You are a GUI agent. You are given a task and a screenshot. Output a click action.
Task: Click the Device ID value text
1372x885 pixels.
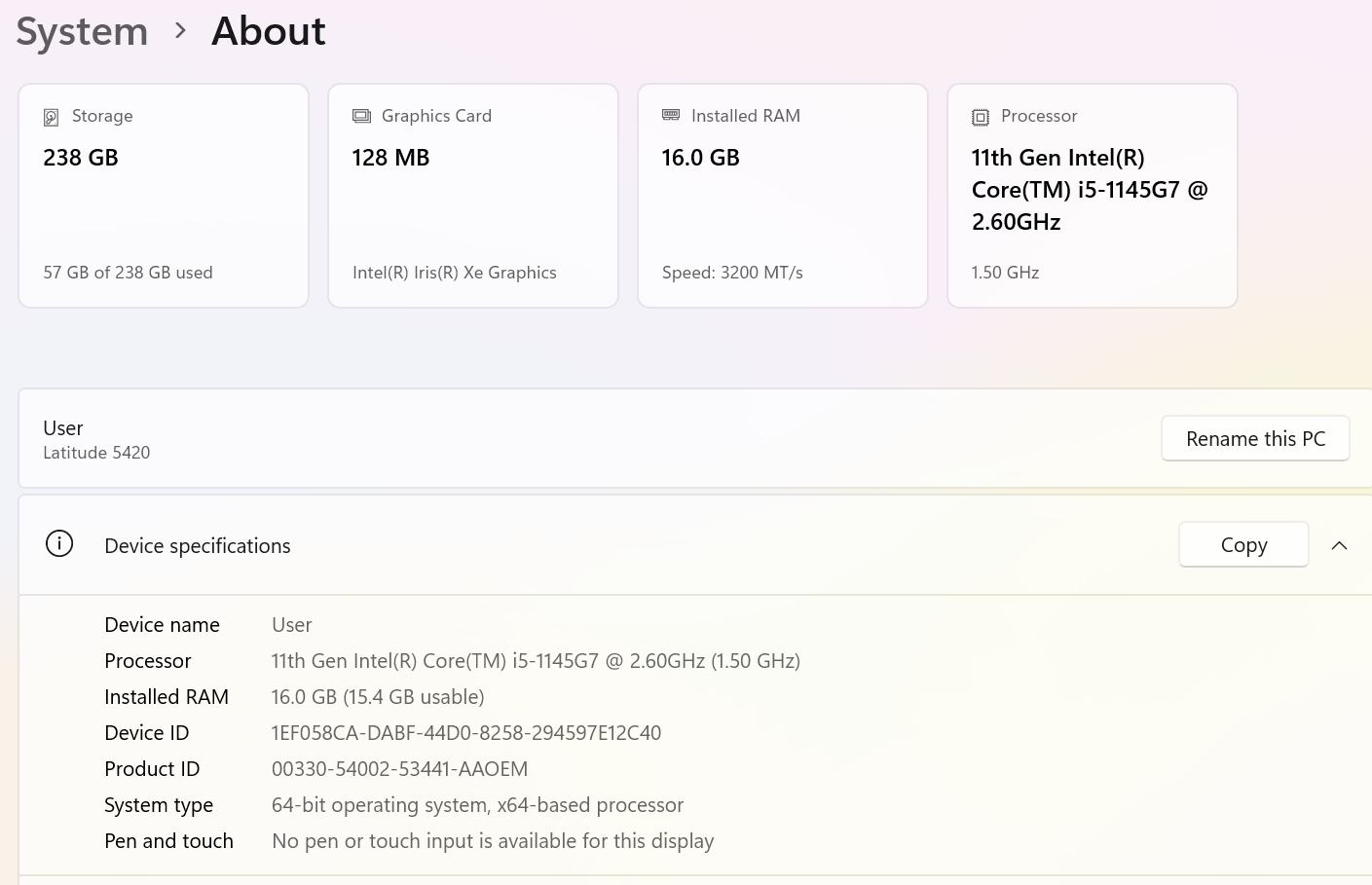click(x=465, y=733)
